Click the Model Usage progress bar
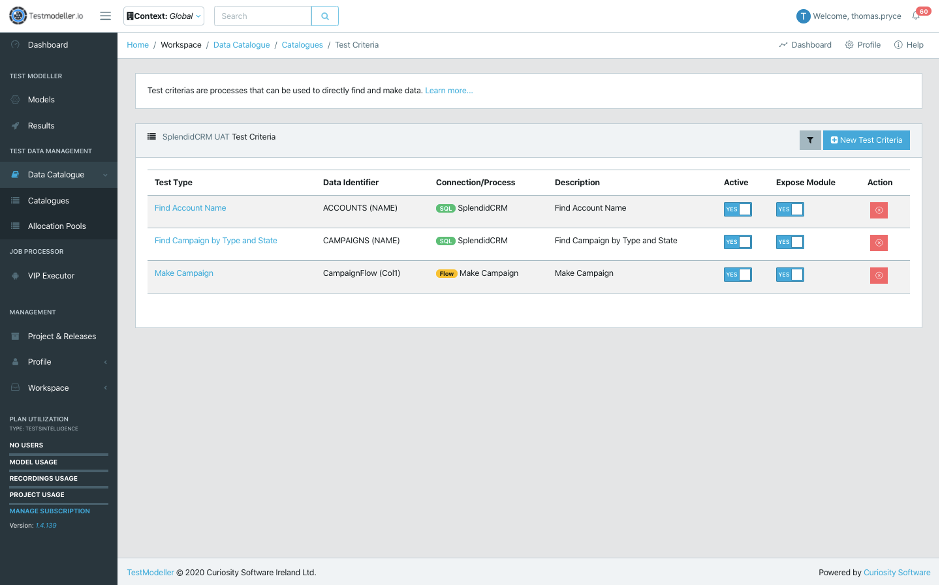Image resolution: width=939 pixels, height=585 pixels. click(x=58, y=470)
